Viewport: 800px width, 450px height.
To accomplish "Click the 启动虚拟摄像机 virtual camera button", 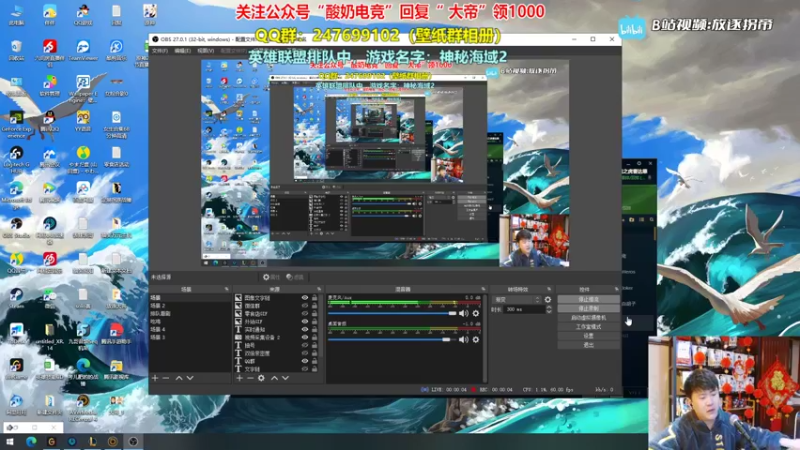I will [x=588, y=317].
